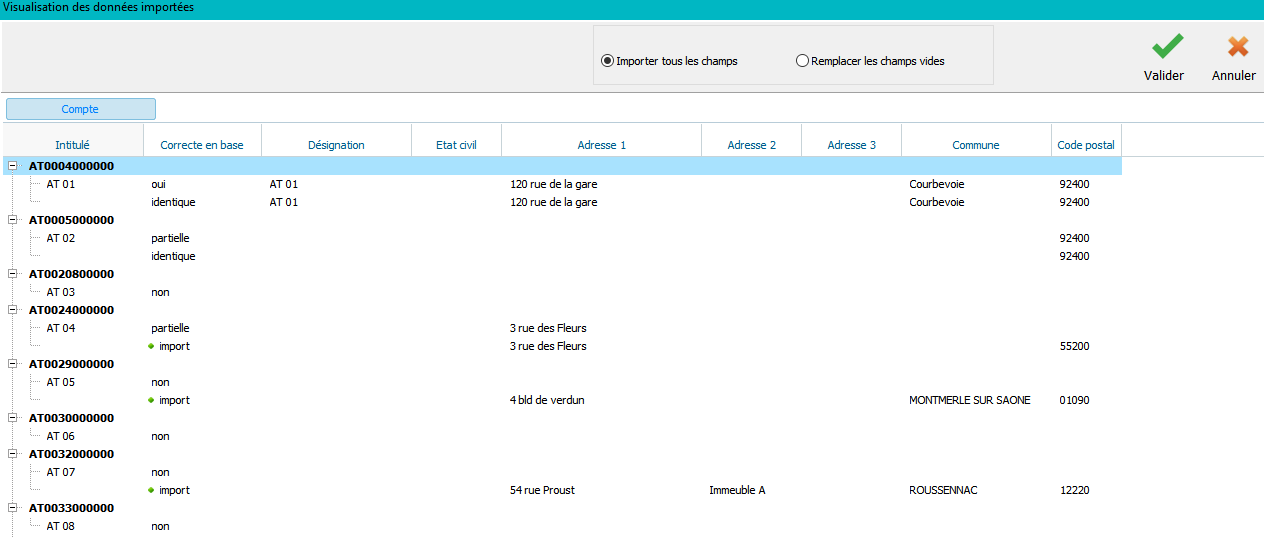Viewport: 1264px width, 538px height.
Task: Collapse the AT0004000000 account node
Action: pos(13,166)
